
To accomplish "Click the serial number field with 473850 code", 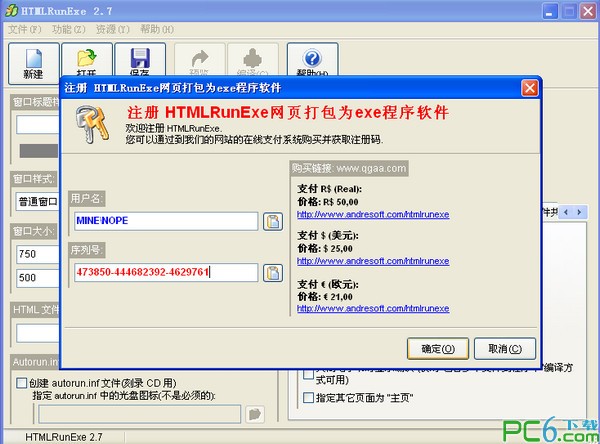I will pyautogui.click(x=166, y=273).
